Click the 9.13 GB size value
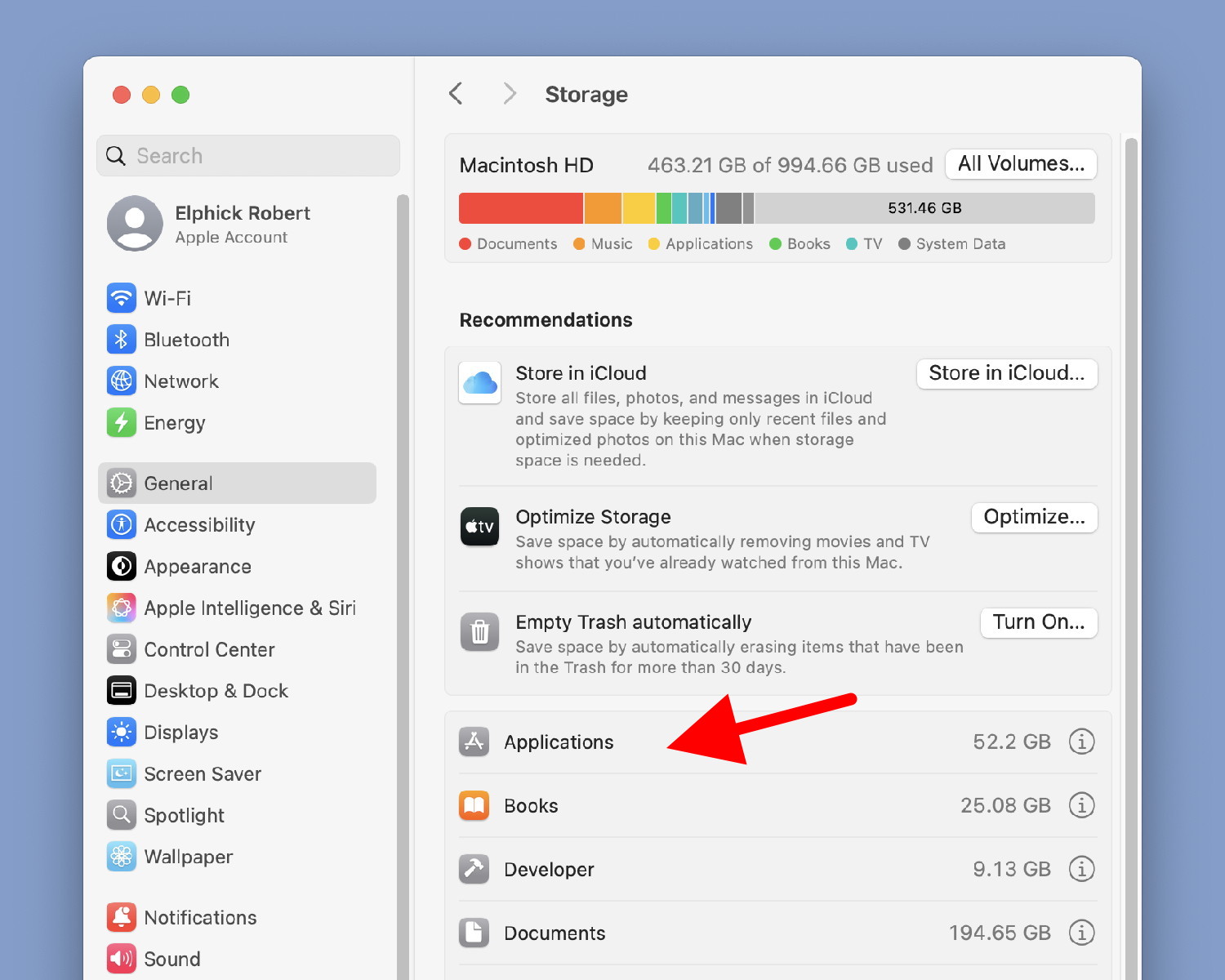1225x980 pixels. (x=1012, y=869)
